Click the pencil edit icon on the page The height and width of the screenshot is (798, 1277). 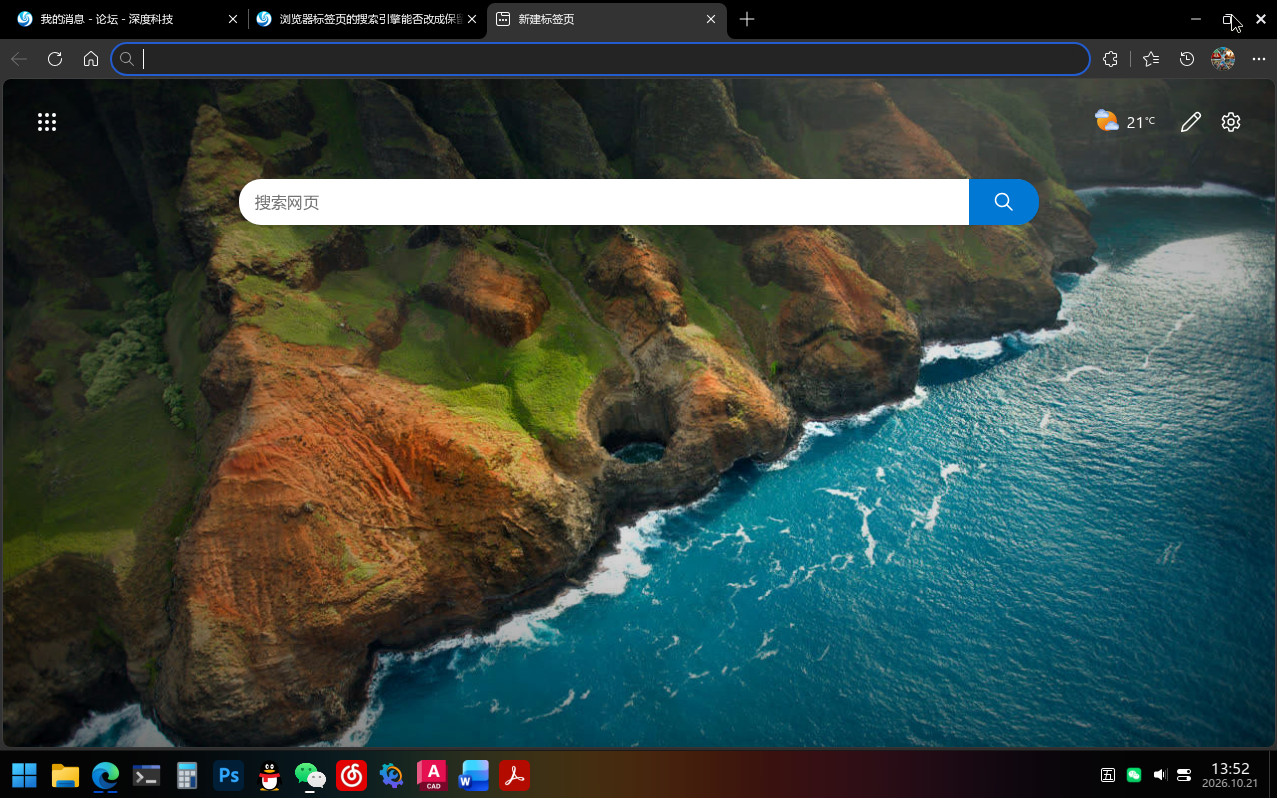pyautogui.click(x=1190, y=122)
